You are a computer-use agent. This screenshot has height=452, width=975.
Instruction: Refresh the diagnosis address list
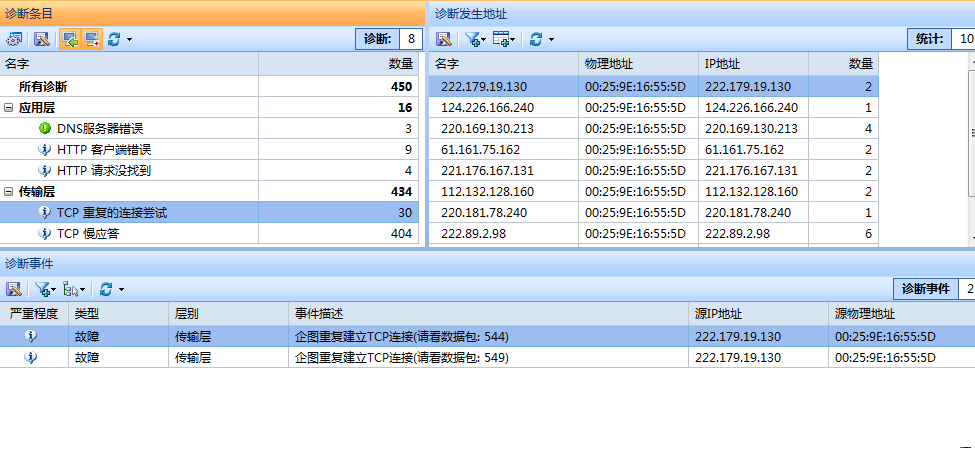(535, 39)
